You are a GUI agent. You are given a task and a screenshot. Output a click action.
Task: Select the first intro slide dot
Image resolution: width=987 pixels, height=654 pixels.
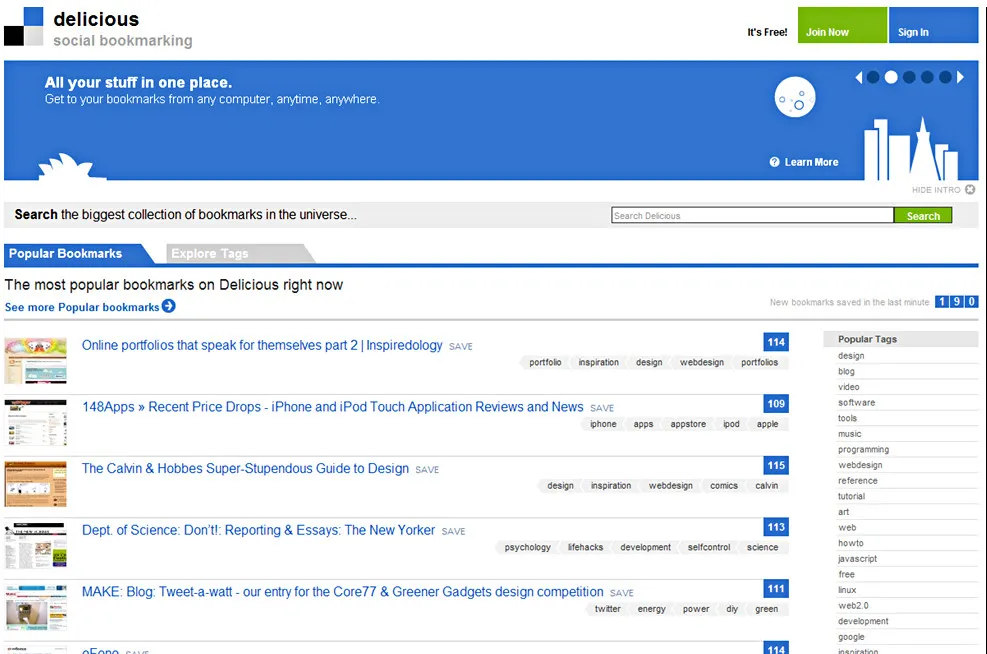[x=873, y=77]
